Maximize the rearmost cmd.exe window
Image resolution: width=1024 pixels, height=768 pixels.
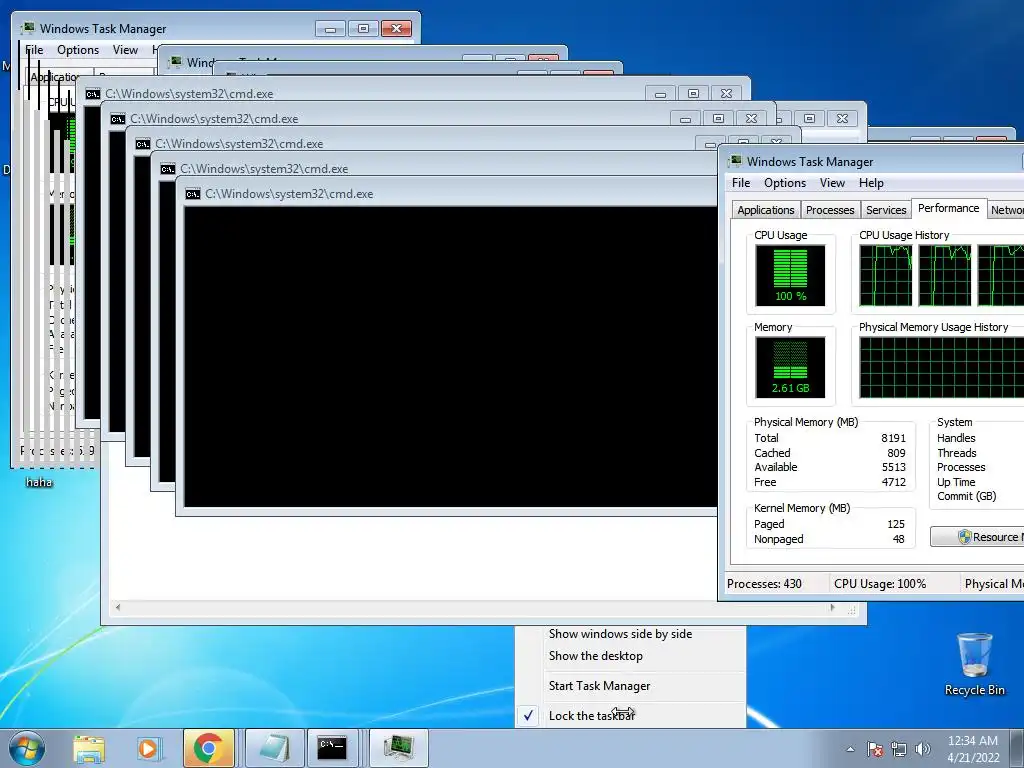(694, 94)
